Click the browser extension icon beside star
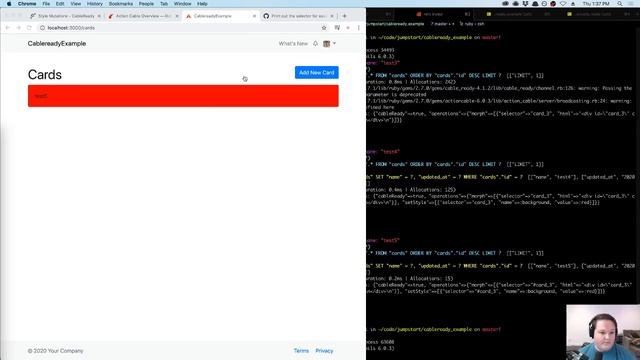This screenshot has height=360, width=640. [x=337, y=28]
